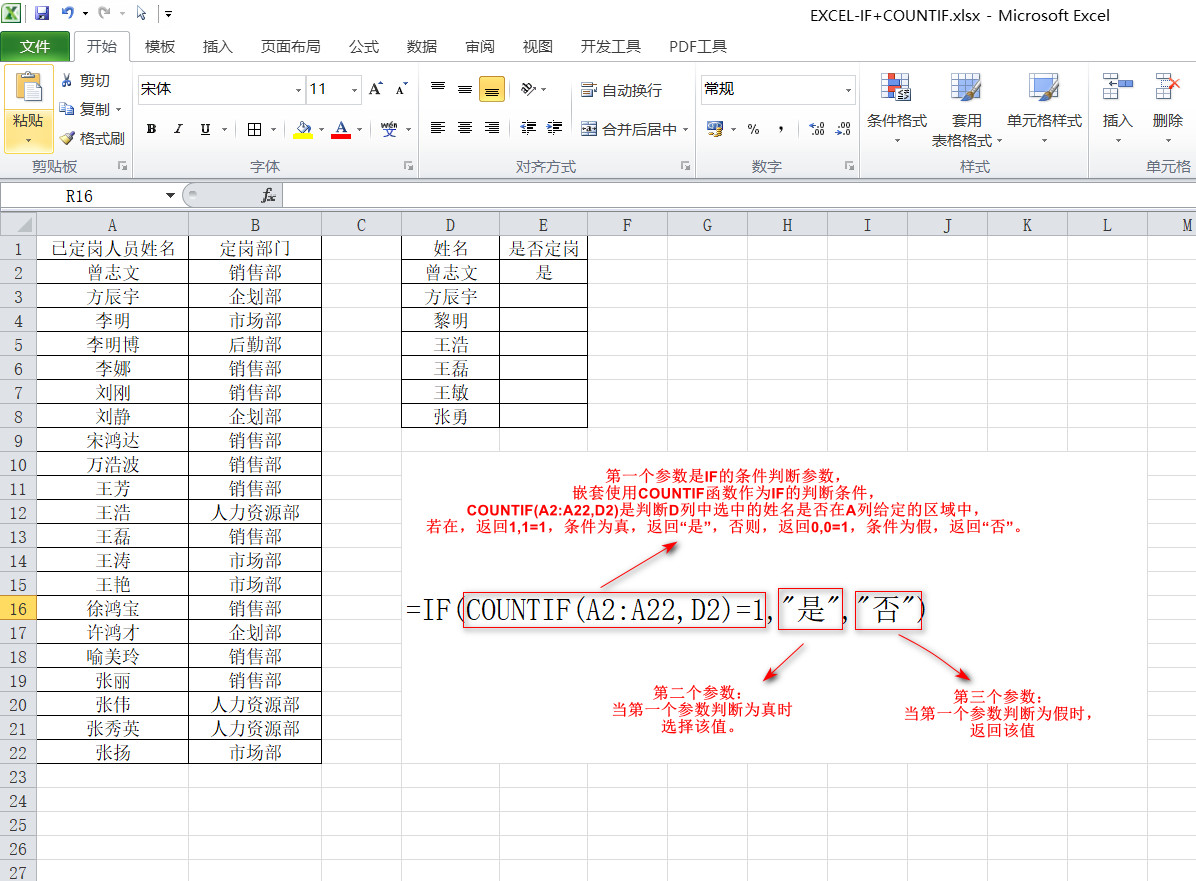
Task: Click the decrease indent icon
Action: (x=528, y=127)
